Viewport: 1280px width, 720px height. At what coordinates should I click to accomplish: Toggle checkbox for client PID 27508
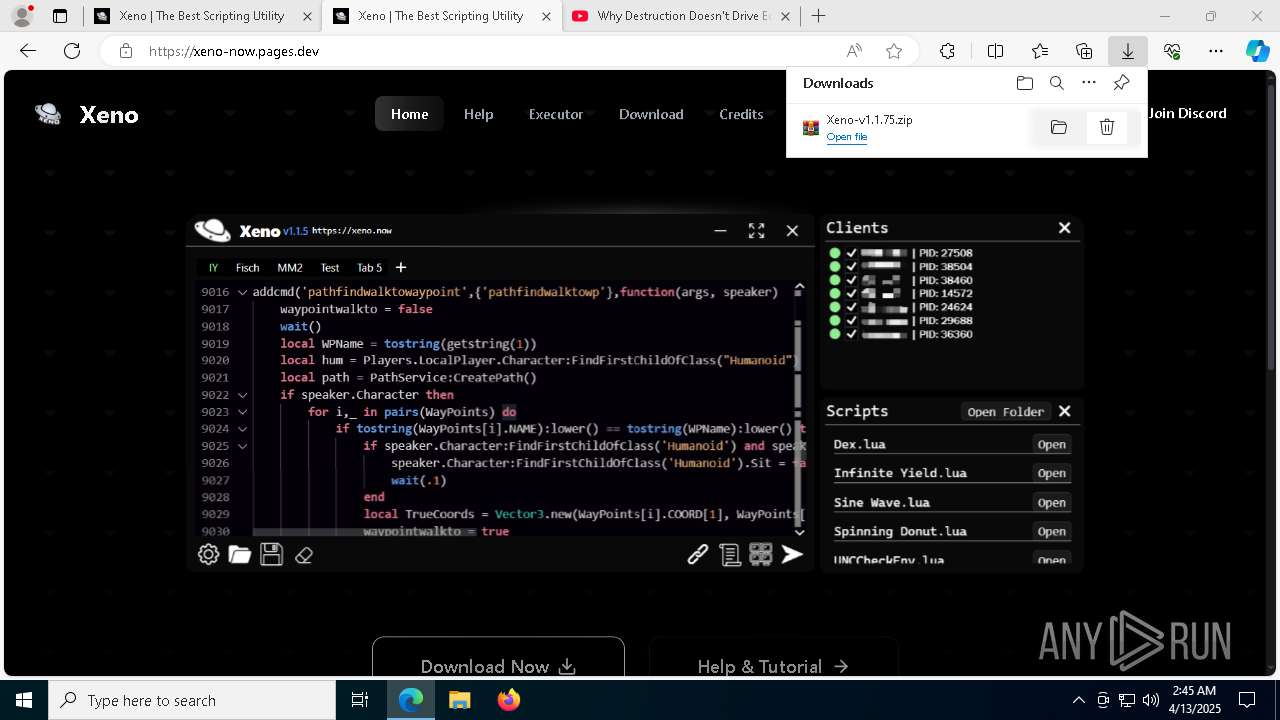click(x=852, y=254)
